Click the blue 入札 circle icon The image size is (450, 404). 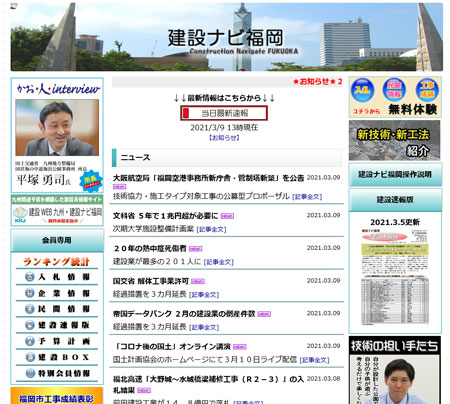[362, 90]
